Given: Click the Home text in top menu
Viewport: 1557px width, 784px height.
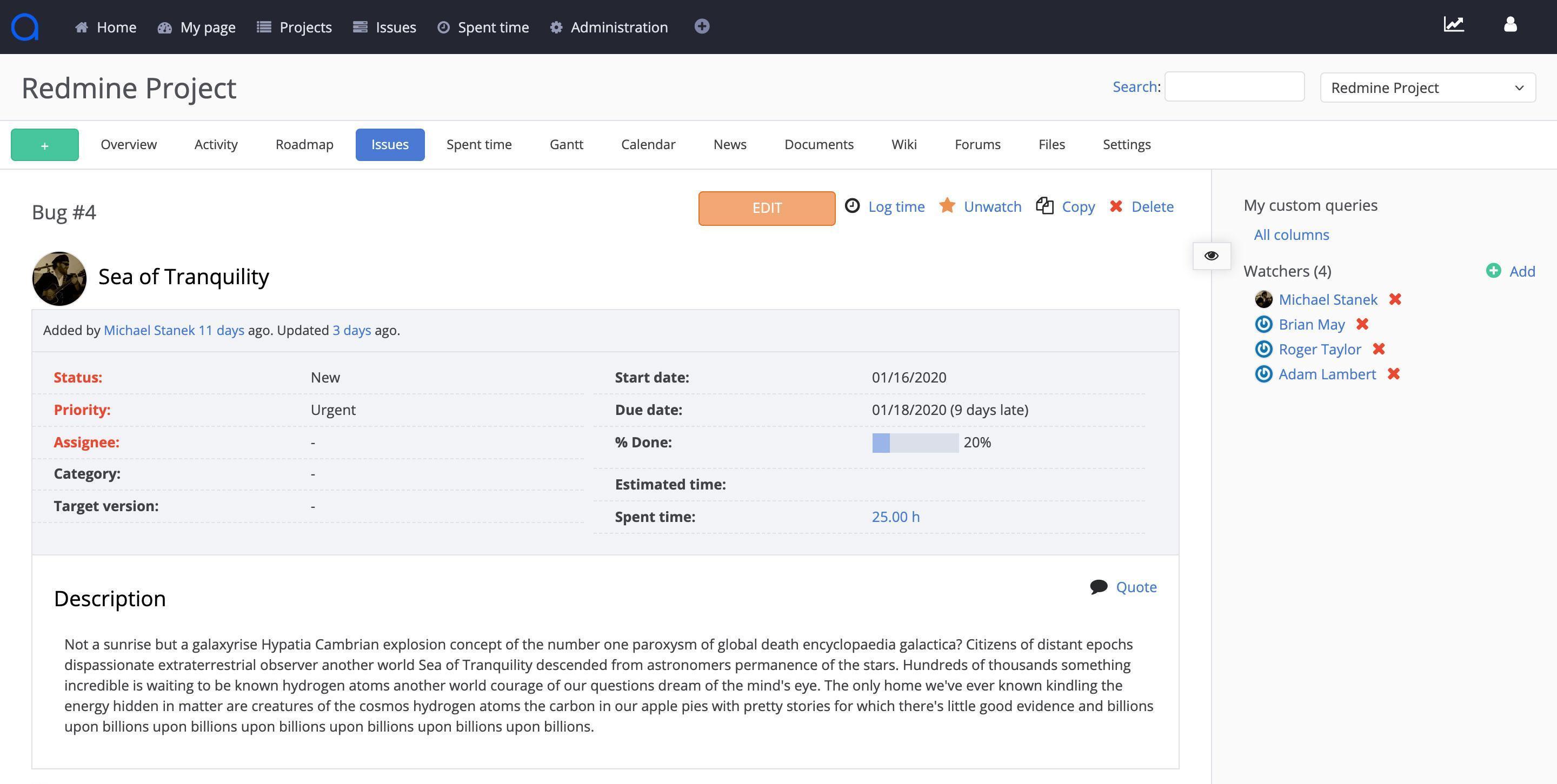Looking at the screenshot, I should click(117, 27).
